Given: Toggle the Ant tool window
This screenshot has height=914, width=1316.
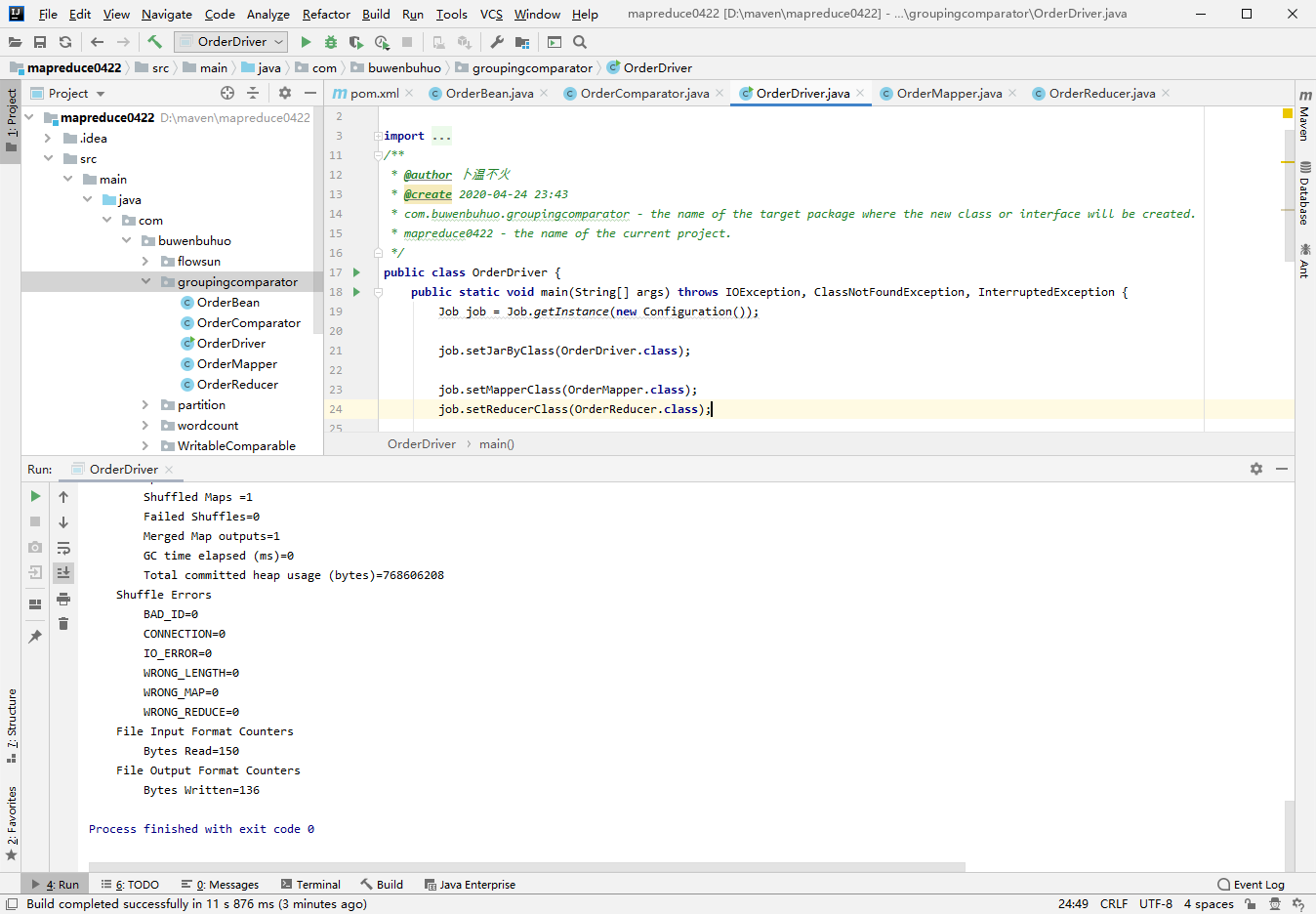Looking at the screenshot, I should click(x=1304, y=261).
